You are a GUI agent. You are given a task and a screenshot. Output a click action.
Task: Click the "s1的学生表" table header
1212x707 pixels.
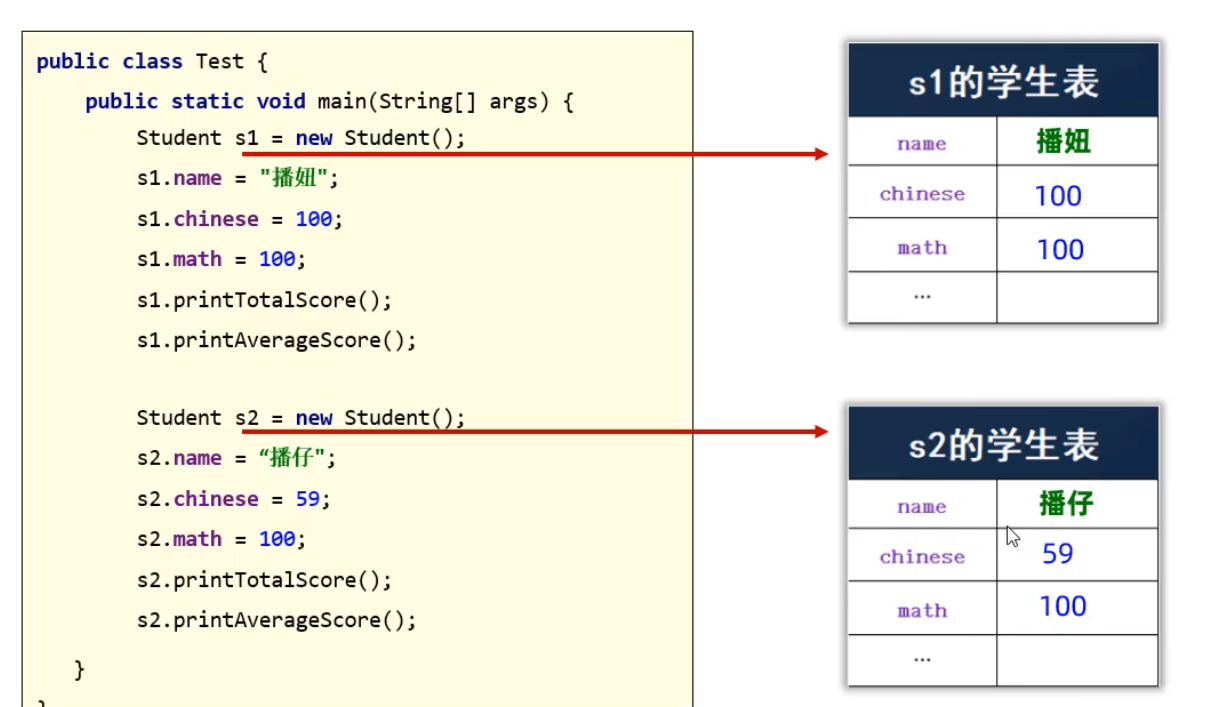pos(1003,82)
